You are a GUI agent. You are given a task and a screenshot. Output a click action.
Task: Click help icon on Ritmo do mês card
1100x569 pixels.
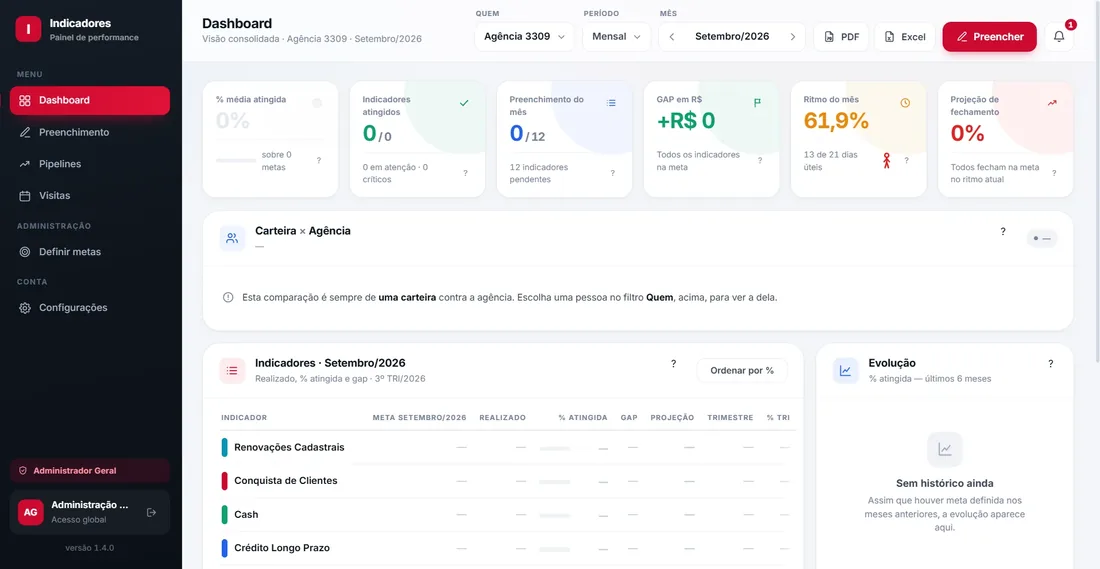coord(906,161)
